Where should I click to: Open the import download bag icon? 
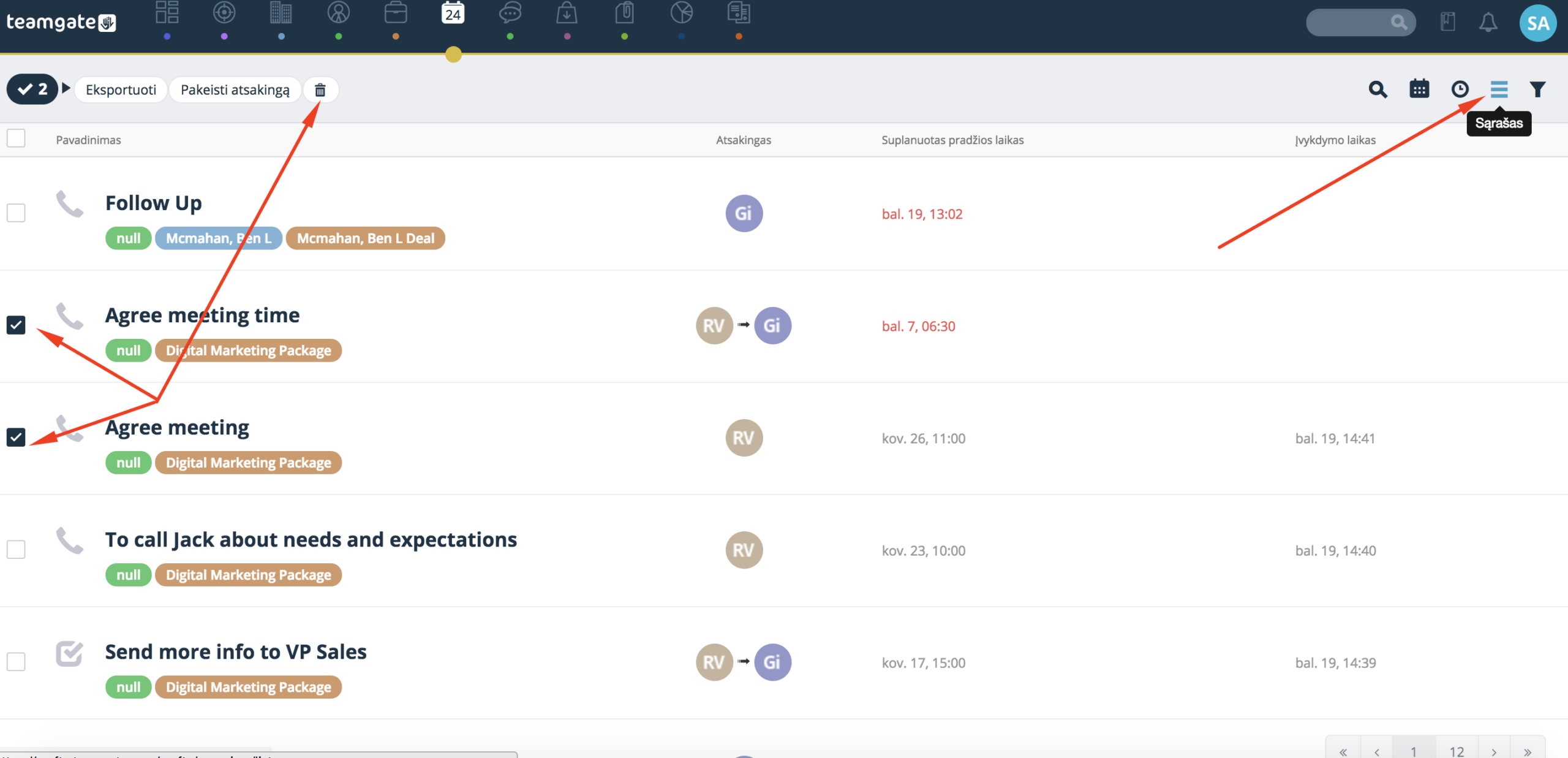pos(567,13)
